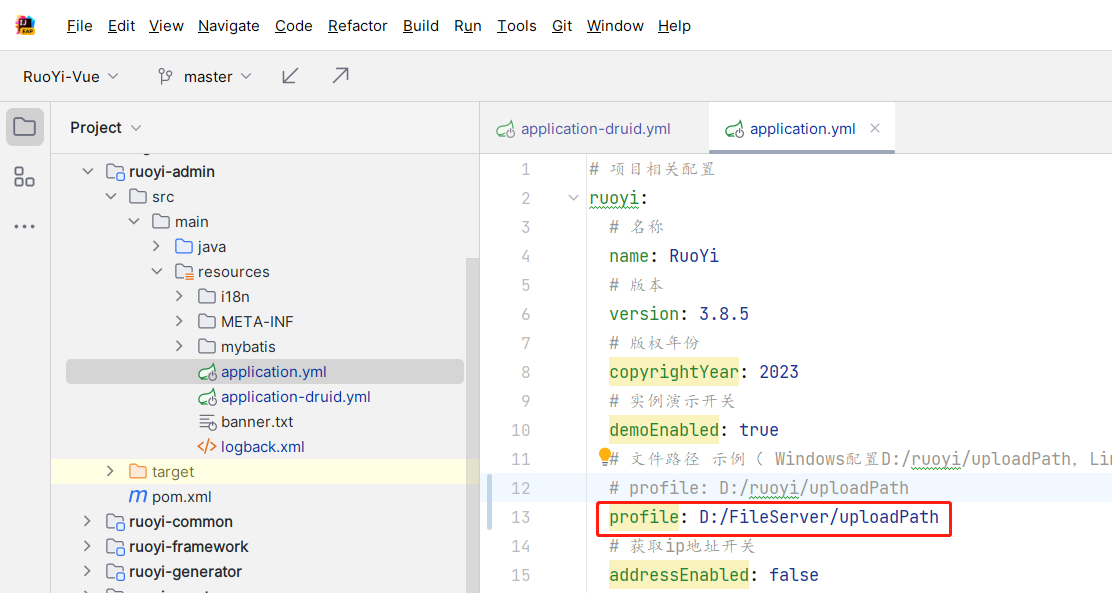Show more tool windows ellipsis
Viewport: 1112px width, 593px height.
(x=25, y=228)
